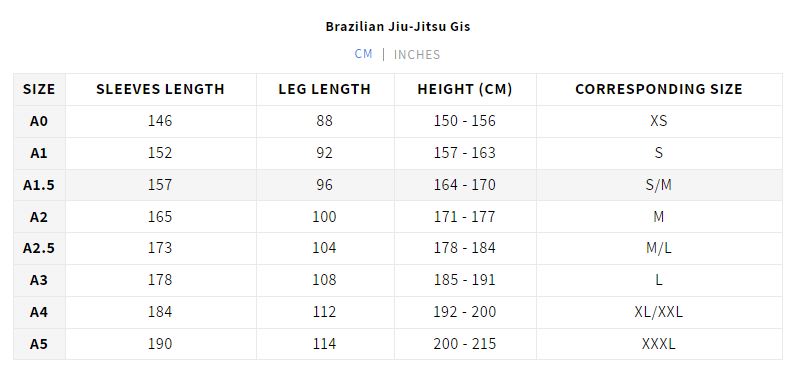This screenshot has width=795, height=383.
Task: Click the CORRESPONDING SIZE column header
Action: [x=659, y=89]
